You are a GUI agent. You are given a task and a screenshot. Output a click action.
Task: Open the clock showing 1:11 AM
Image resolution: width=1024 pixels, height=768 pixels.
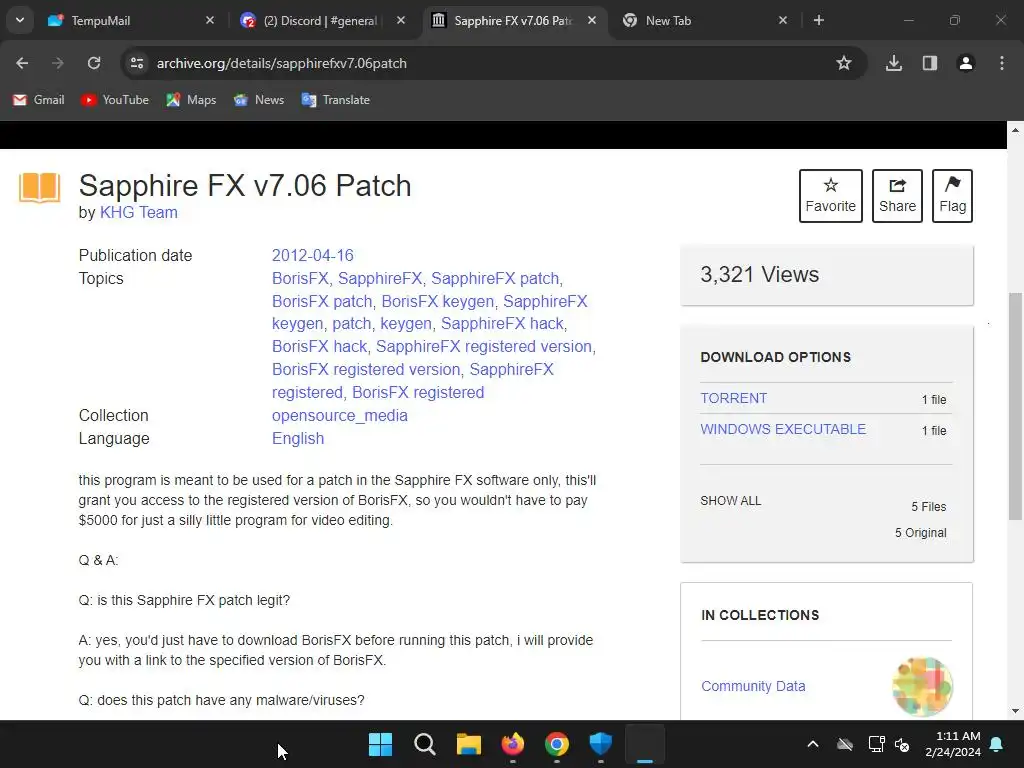953,744
